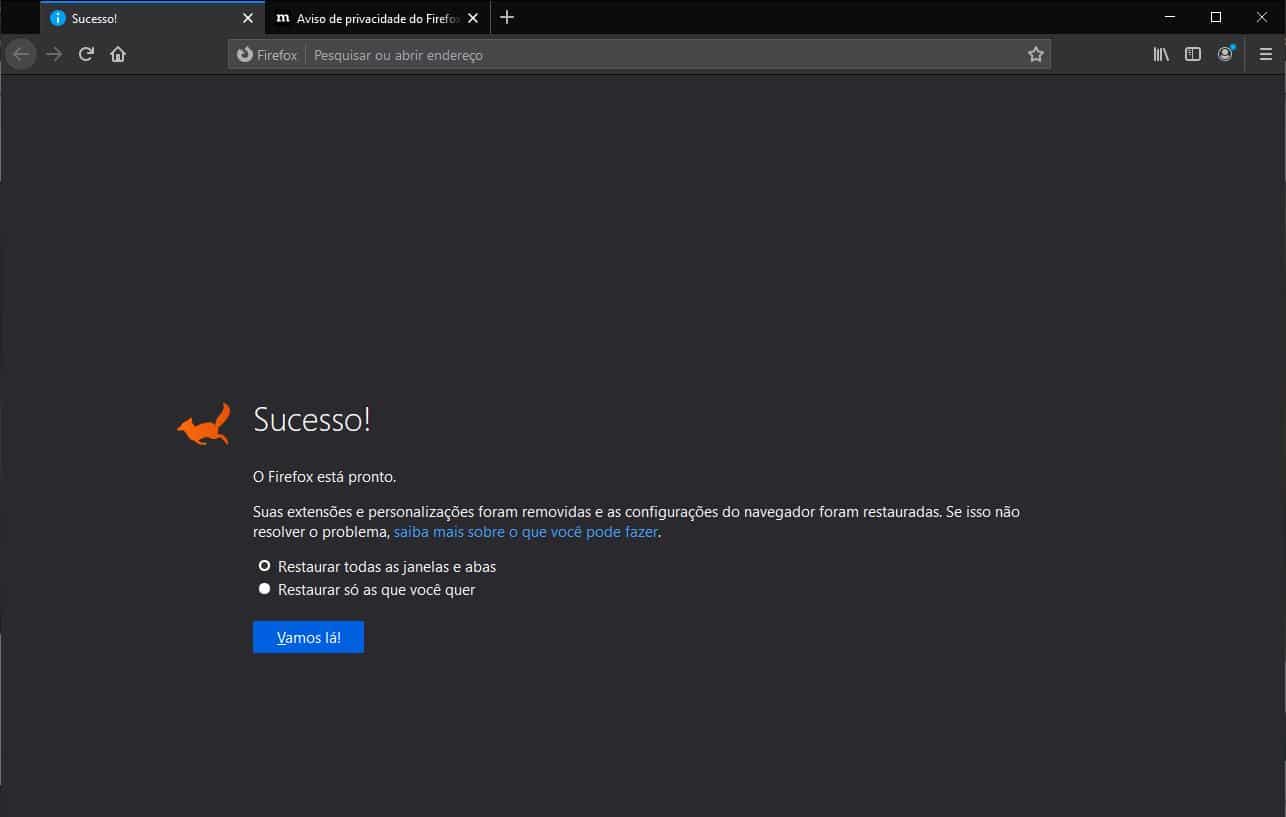Open the Library menu icon
Screen dimensions: 1286x817
pyautogui.click(x=1161, y=54)
